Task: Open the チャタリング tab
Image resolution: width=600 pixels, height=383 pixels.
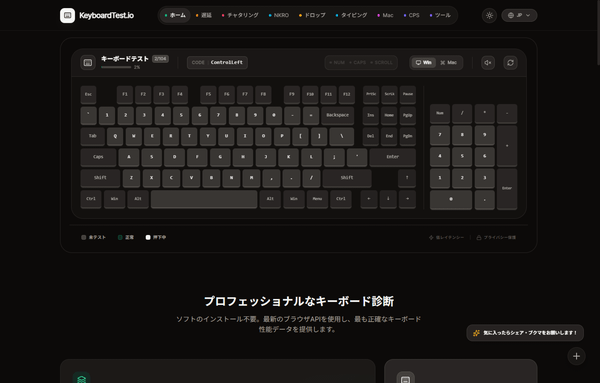Action: click(240, 15)
